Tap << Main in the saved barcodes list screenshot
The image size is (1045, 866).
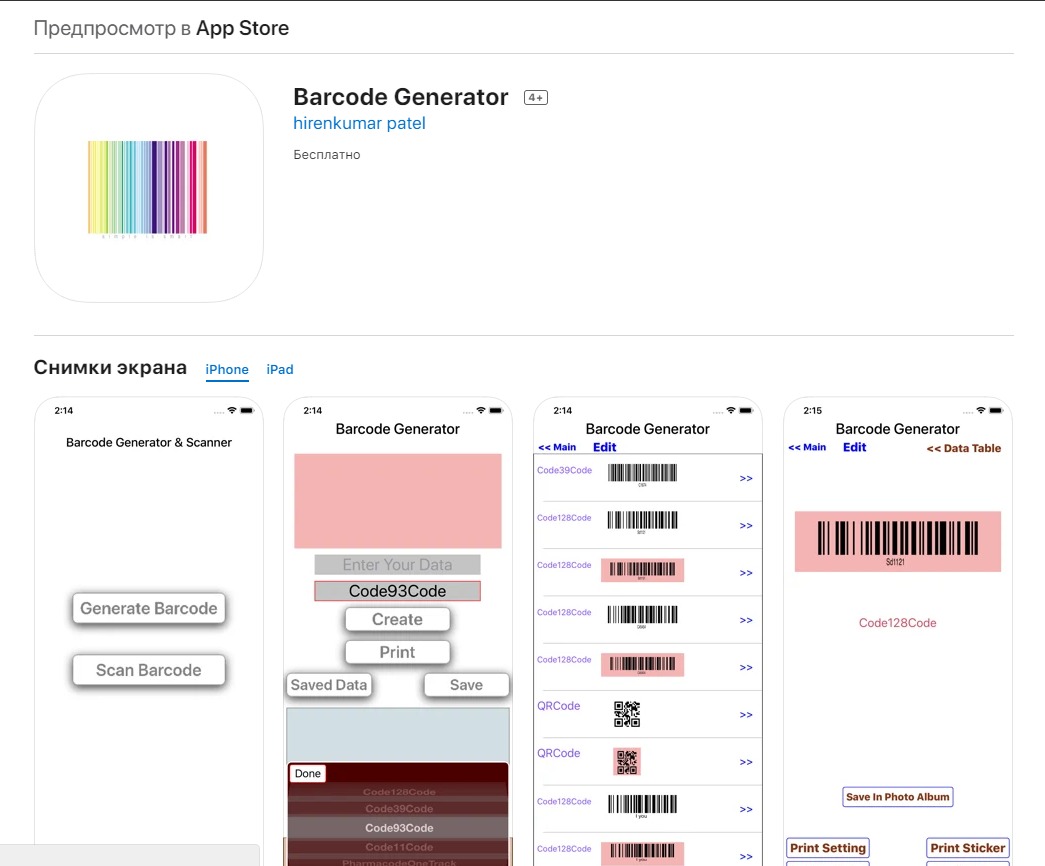(x=557, y=447)
